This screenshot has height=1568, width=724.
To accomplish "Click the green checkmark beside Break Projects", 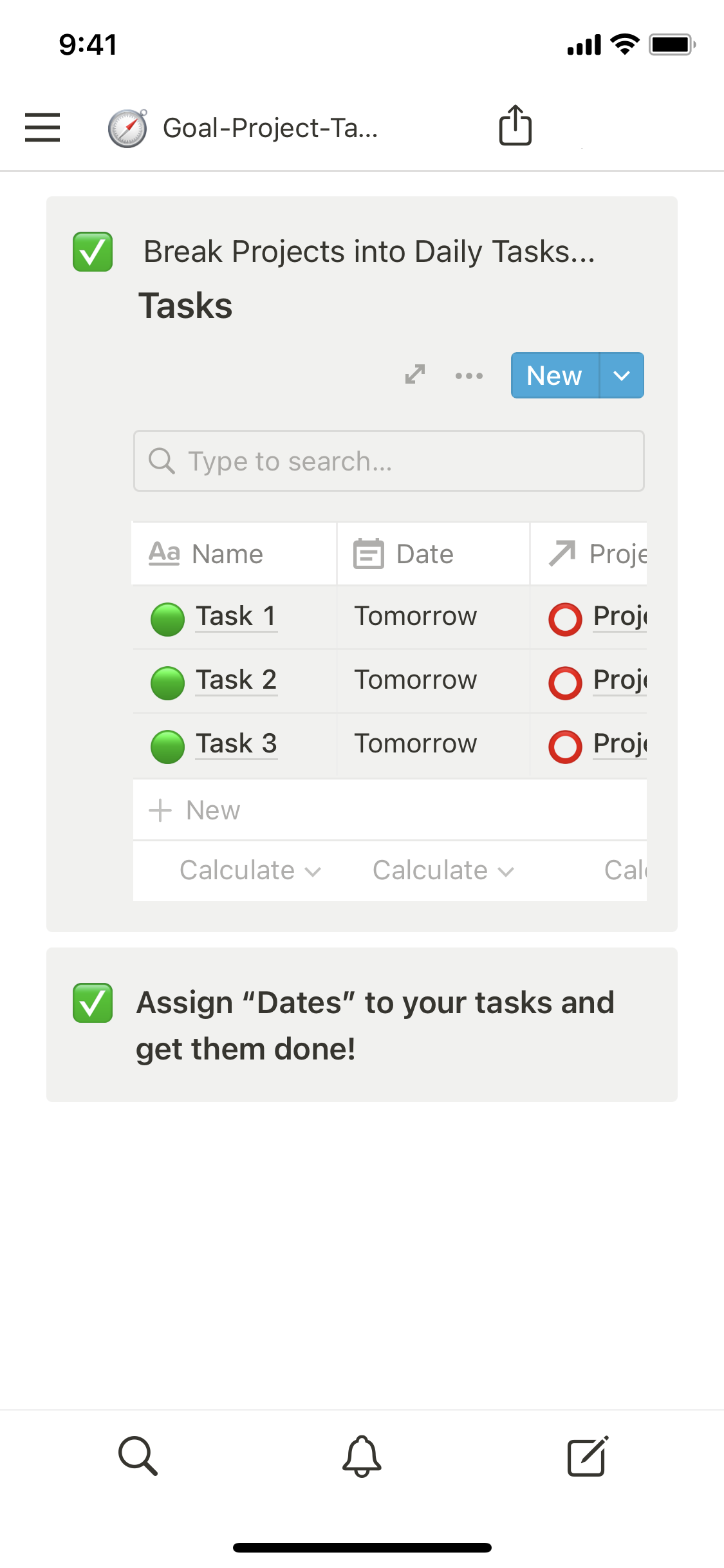I will [x=93, y=252].
